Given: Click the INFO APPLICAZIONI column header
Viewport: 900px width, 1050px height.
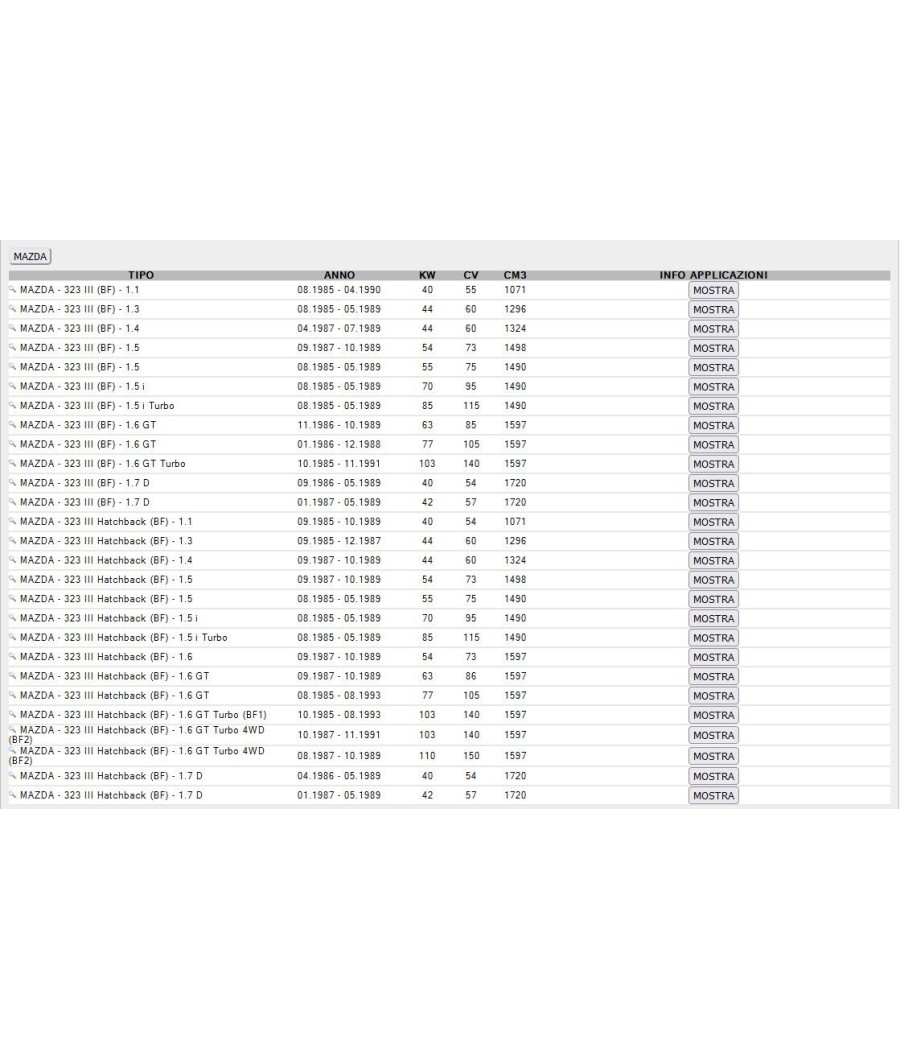Looking at the screenshot, I should 713,275.
